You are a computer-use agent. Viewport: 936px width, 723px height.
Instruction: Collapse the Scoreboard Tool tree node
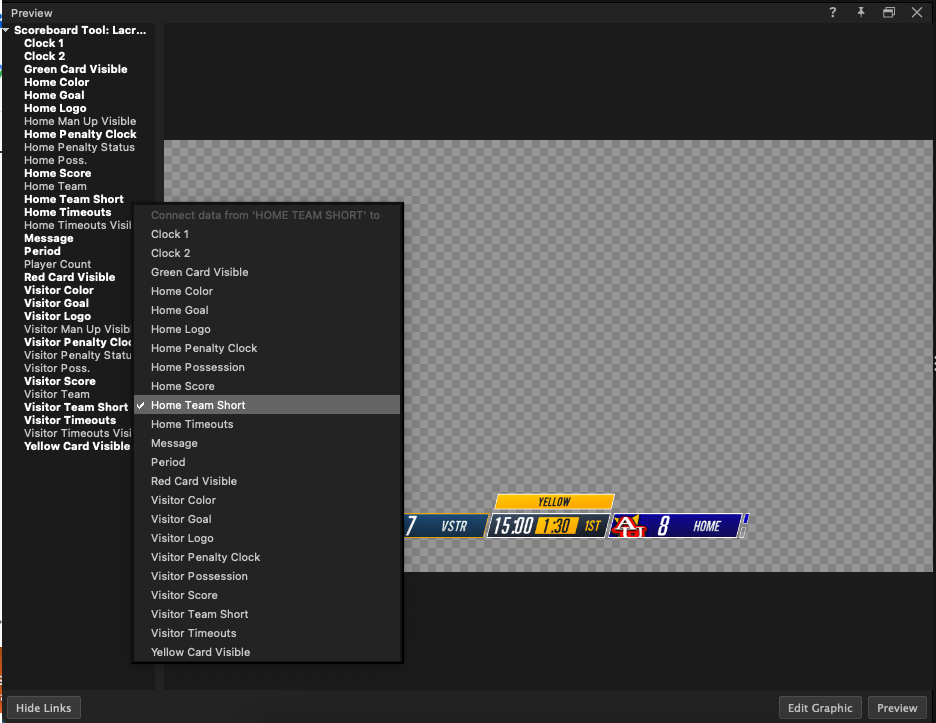click(5, 30)
